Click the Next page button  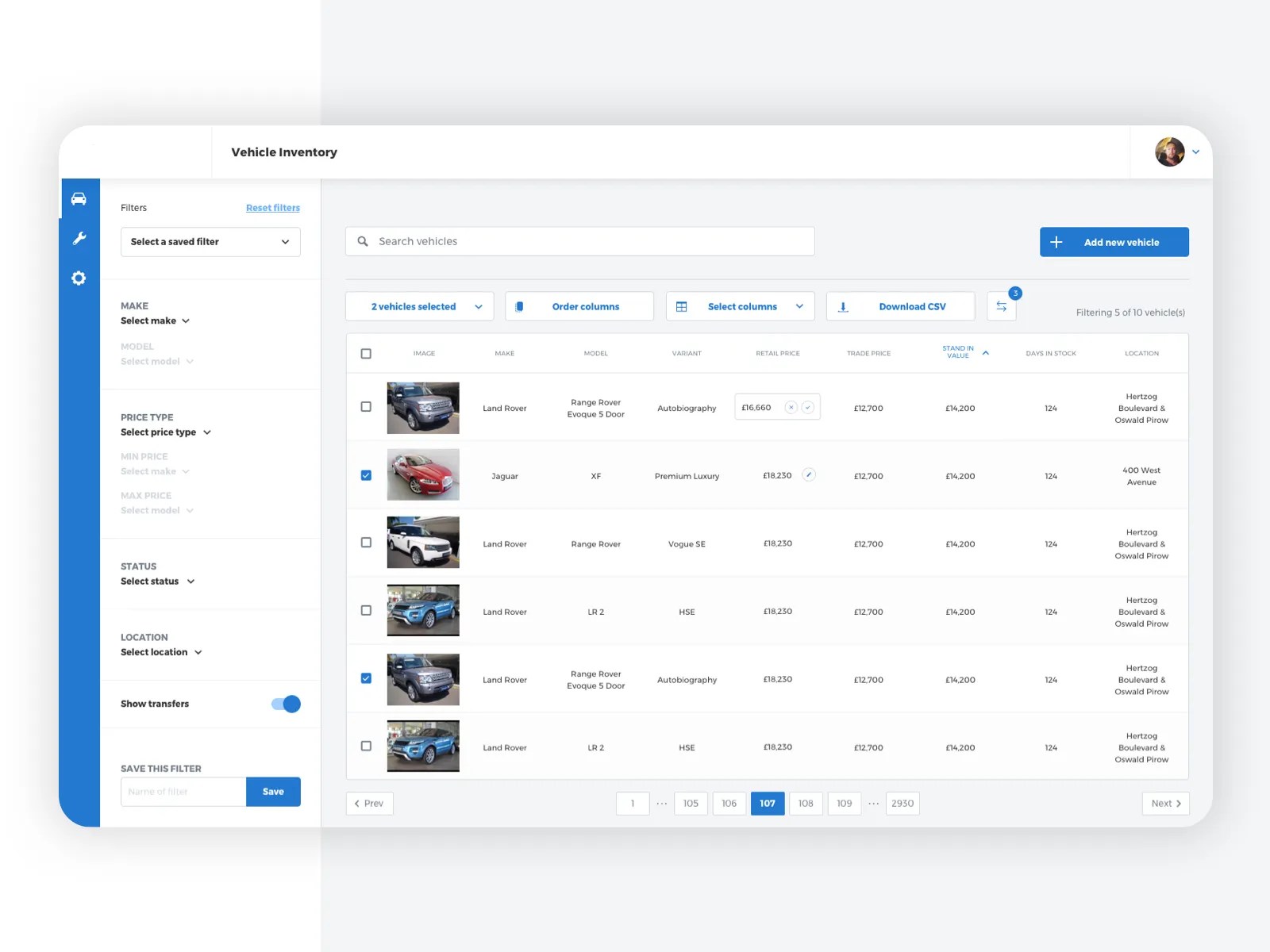point(1166,804)
